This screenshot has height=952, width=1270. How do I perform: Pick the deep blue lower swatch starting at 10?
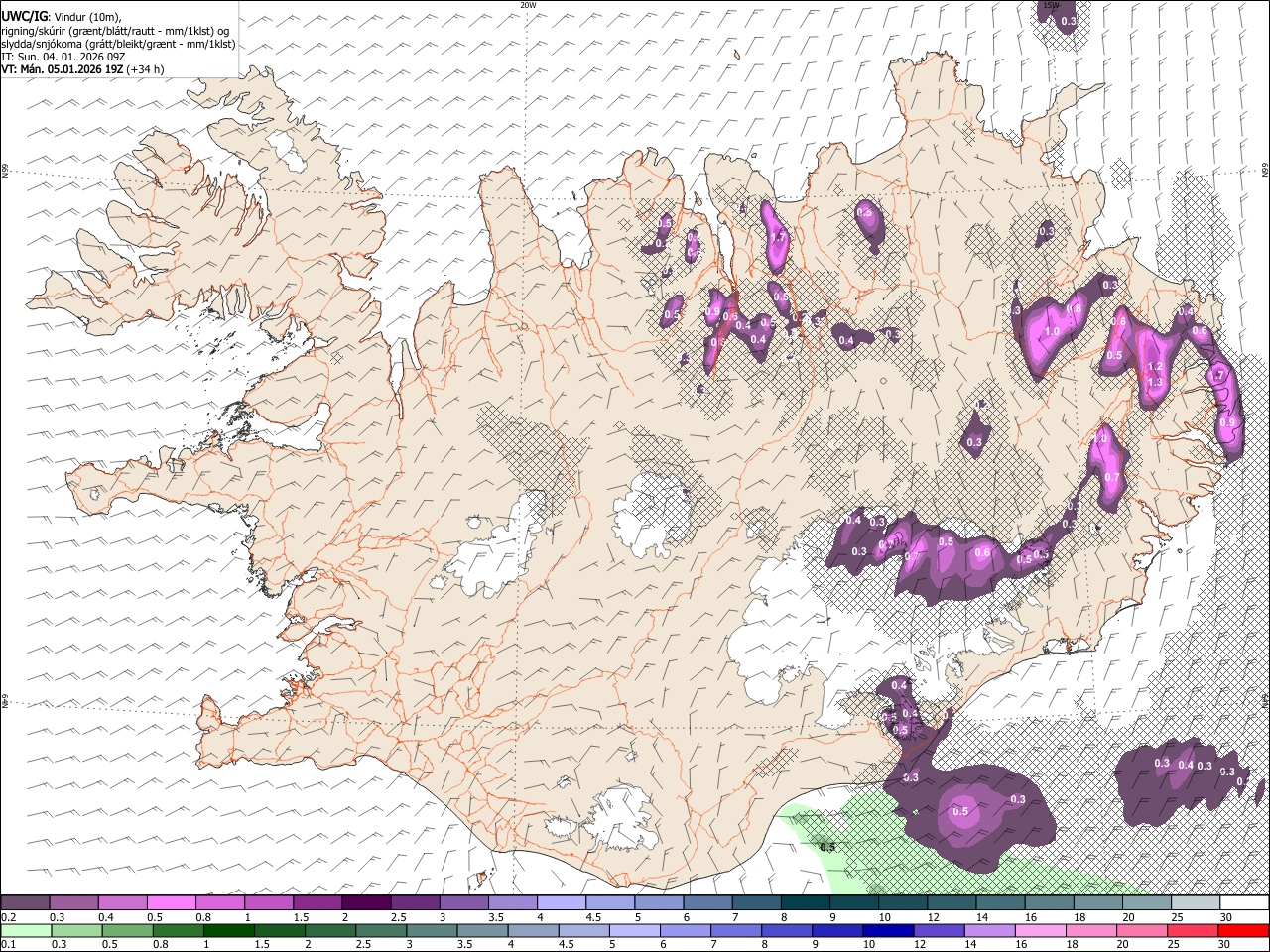click(888, 930)
